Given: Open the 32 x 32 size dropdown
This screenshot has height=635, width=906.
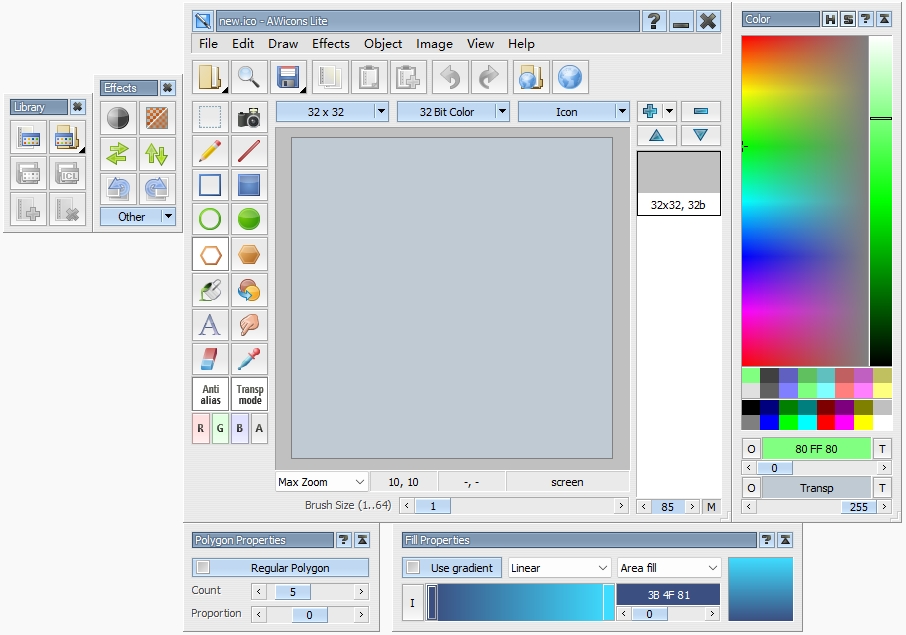Looking at the screenshot, I should (332, 112).
